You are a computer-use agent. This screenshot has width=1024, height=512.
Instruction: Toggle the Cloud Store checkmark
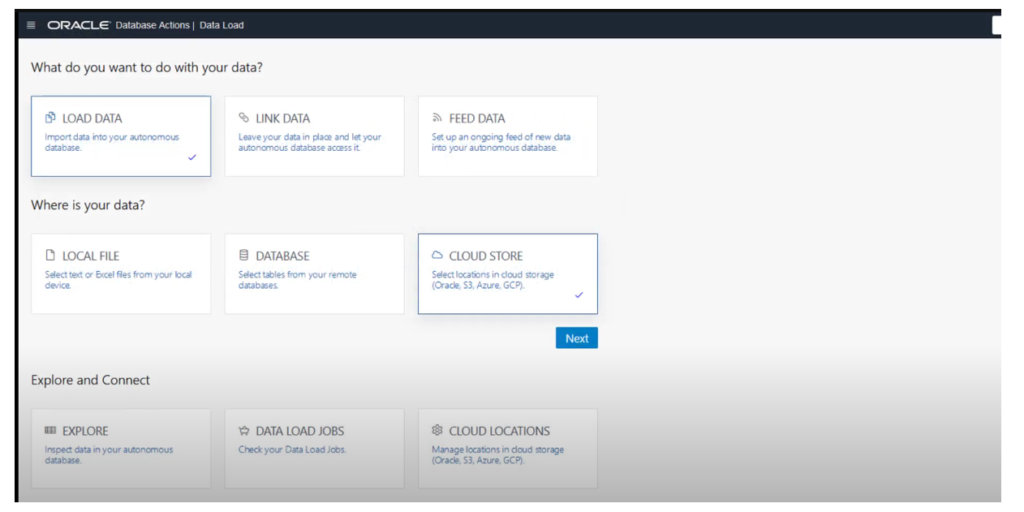[x=579, y=295]
